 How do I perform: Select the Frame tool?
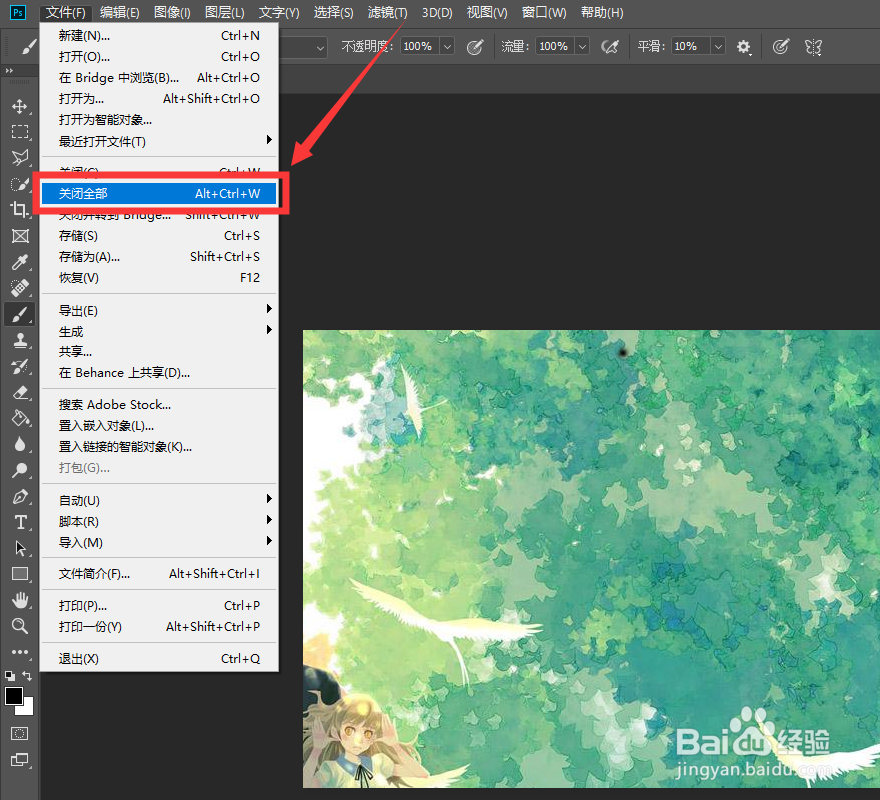tap(20, 236)
